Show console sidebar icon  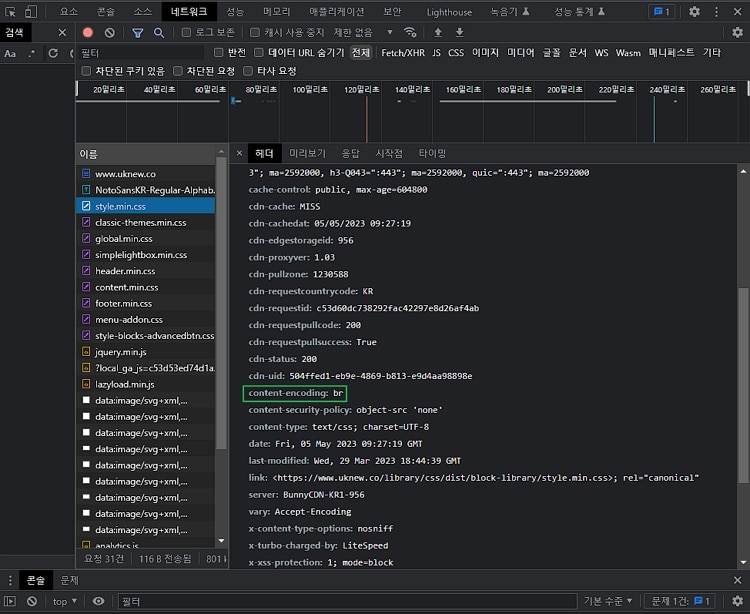pos(10,601)
